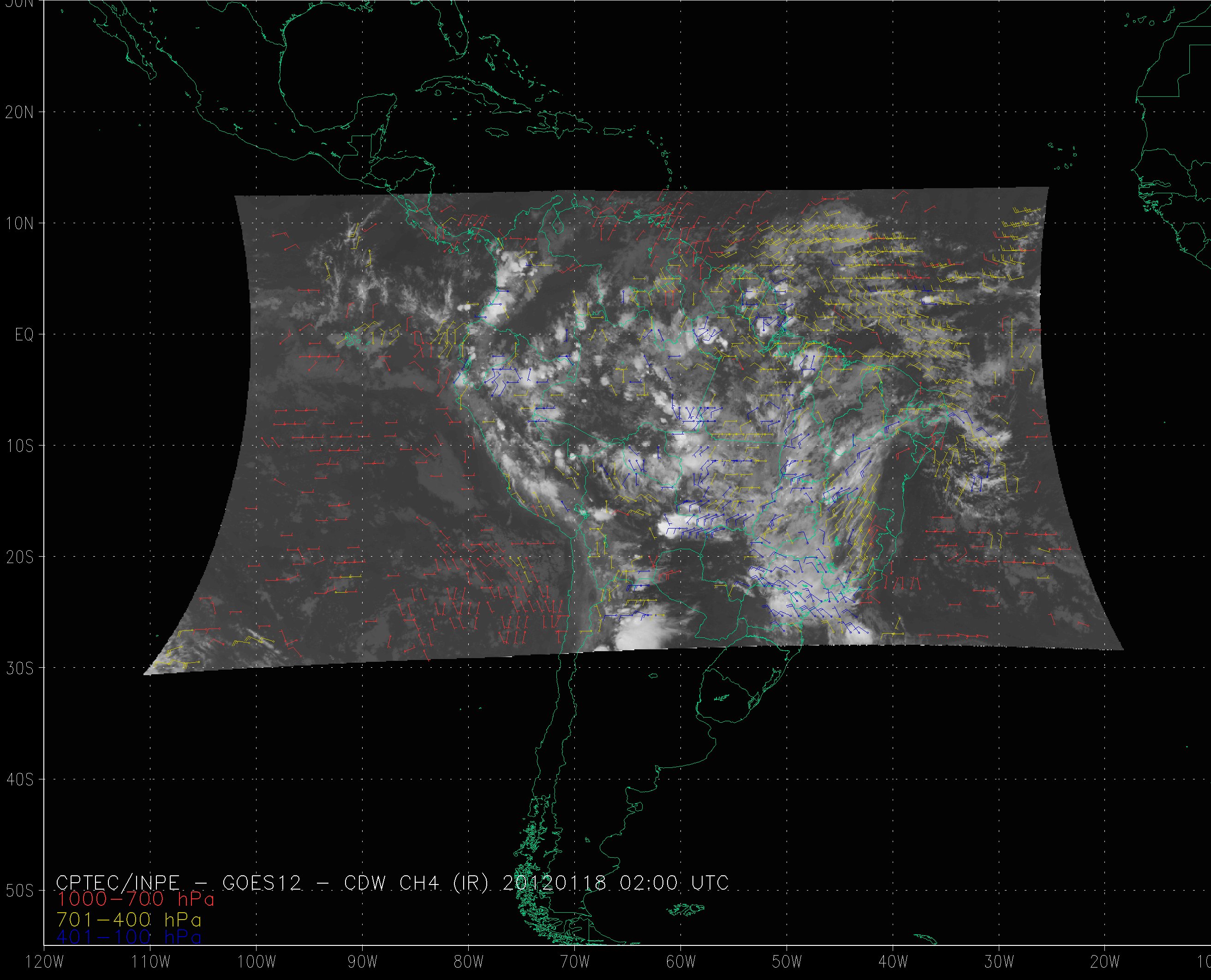Click the 10S latitude label

pyautogui.click(x=19, y=446)
